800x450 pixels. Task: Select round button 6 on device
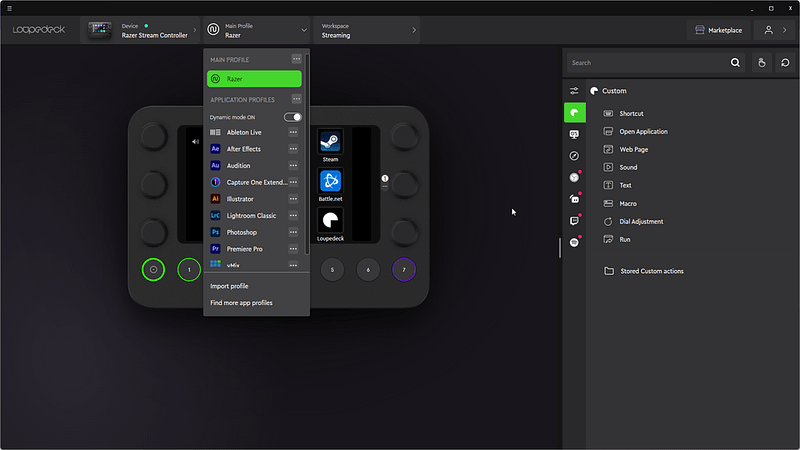coord(368,269)
